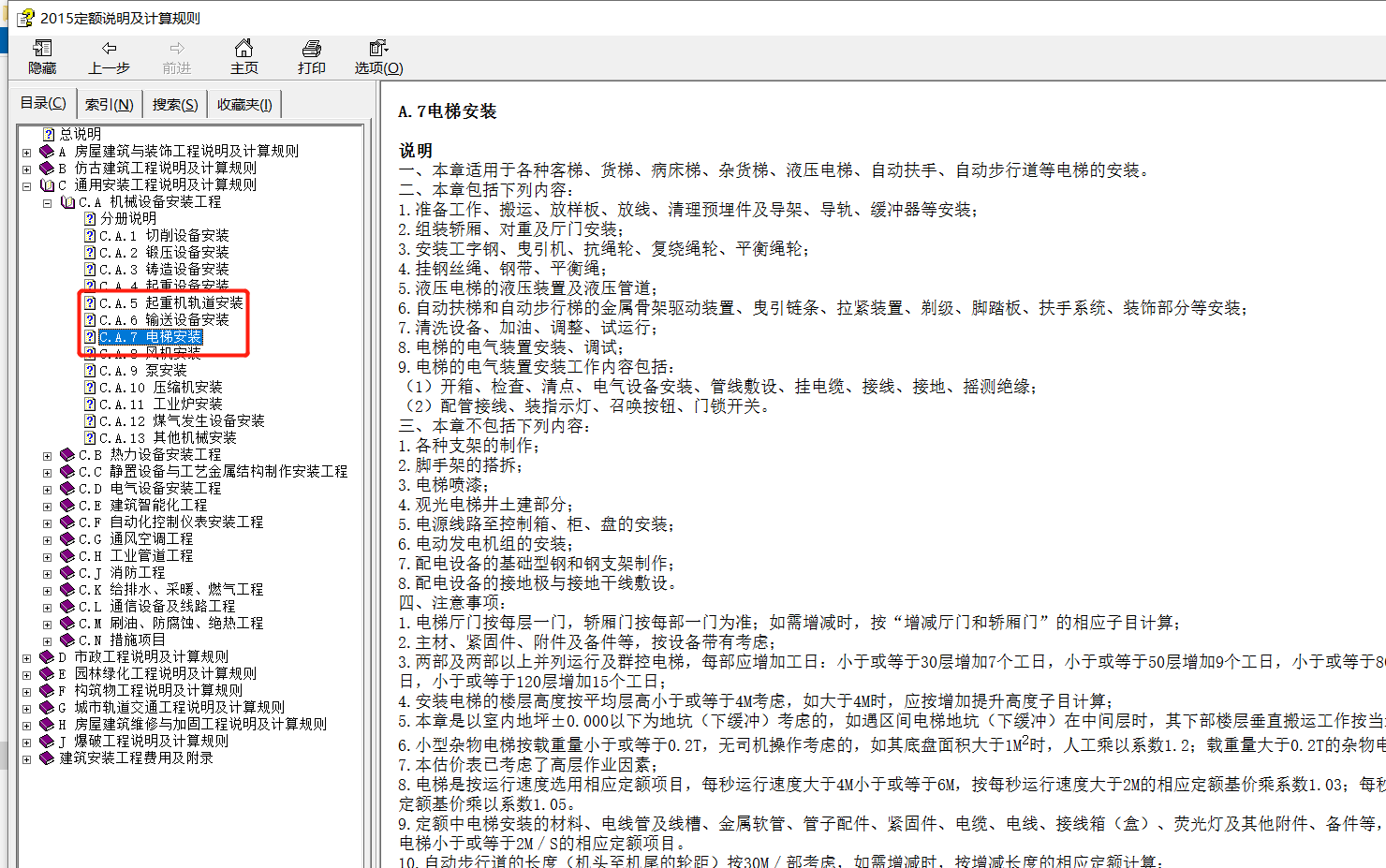
Task: Open the 收藏夹(I) tab
Action: click(244, 104)
